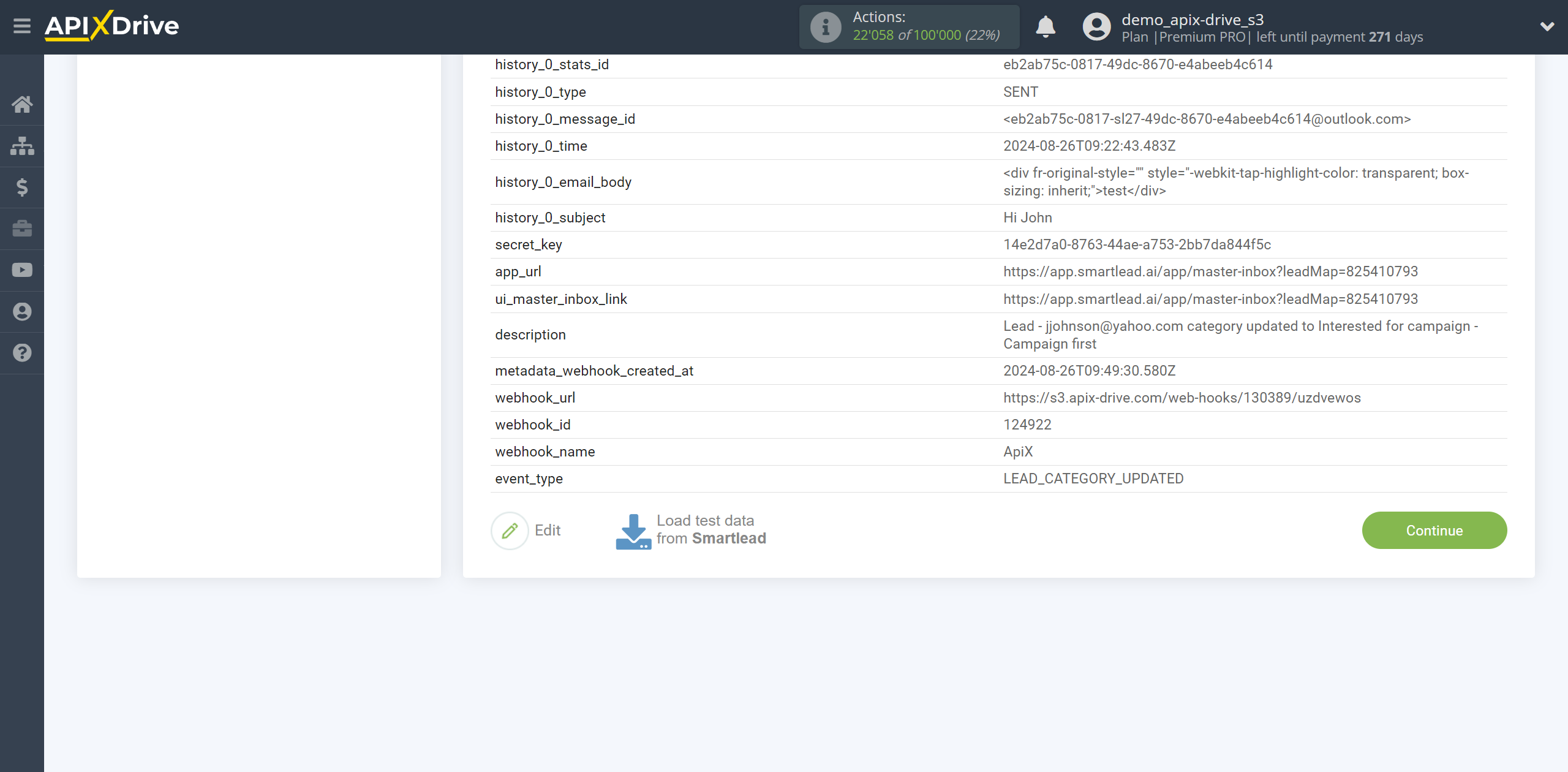Image resolution: width=1568 pixels, height=772 pixels.
Task: Click the Edit pencil icon
Action: (x=510, y=531)
